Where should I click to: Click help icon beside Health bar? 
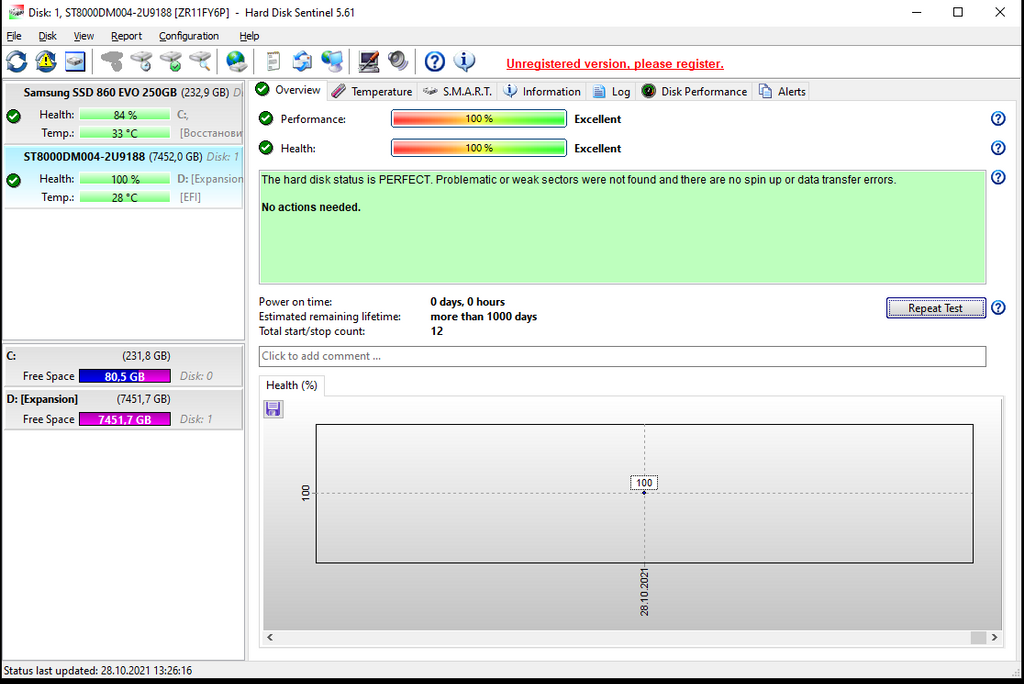998,148
